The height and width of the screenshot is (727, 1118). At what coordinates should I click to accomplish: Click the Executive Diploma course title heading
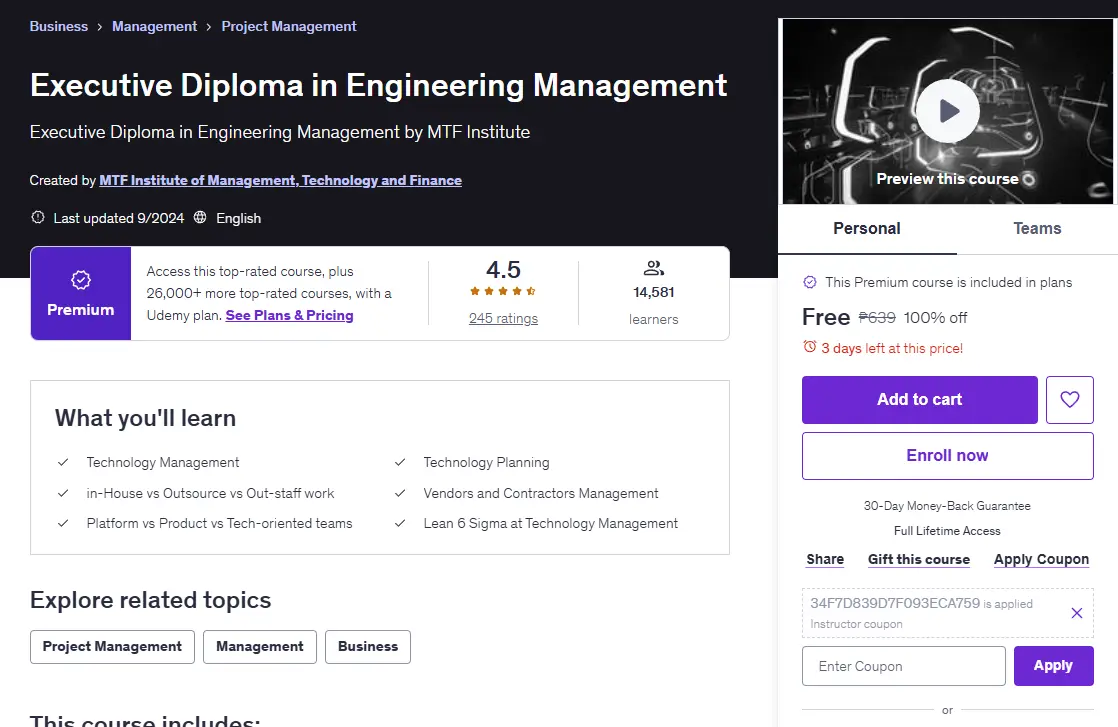click(379, 86)
